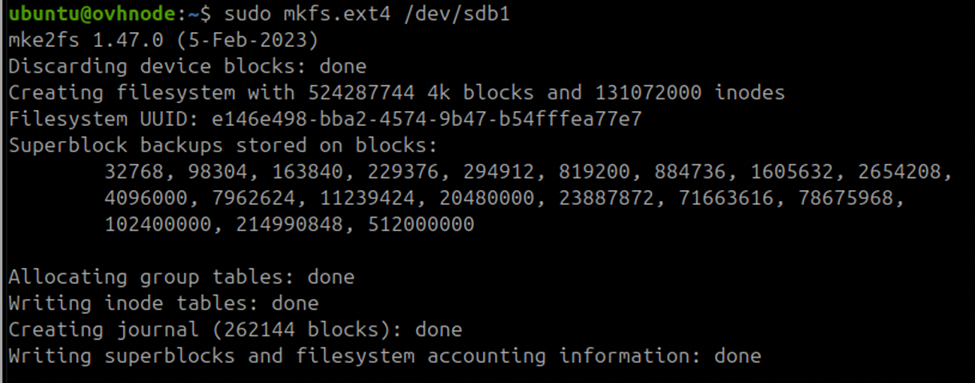Click the superblock backup number 4096000
The height and width of the screenshot is (383, 975).
pos(146,198)
